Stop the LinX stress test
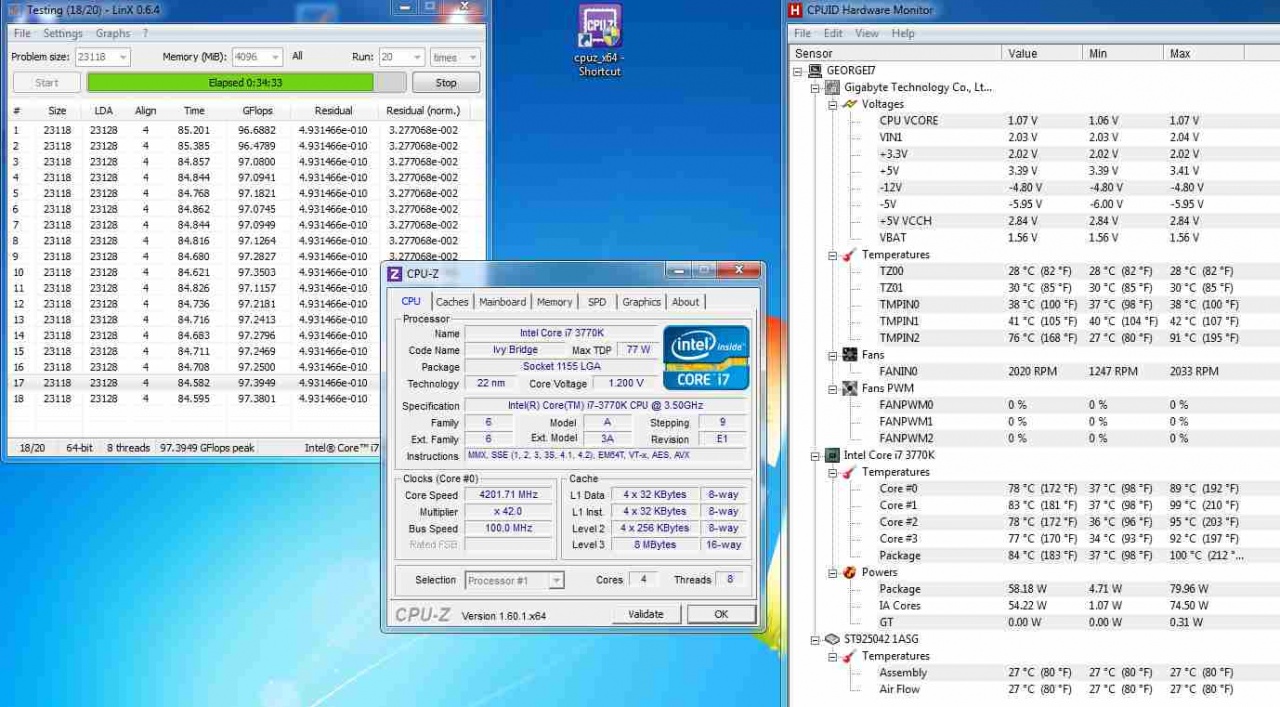 (x=446, y=83)
